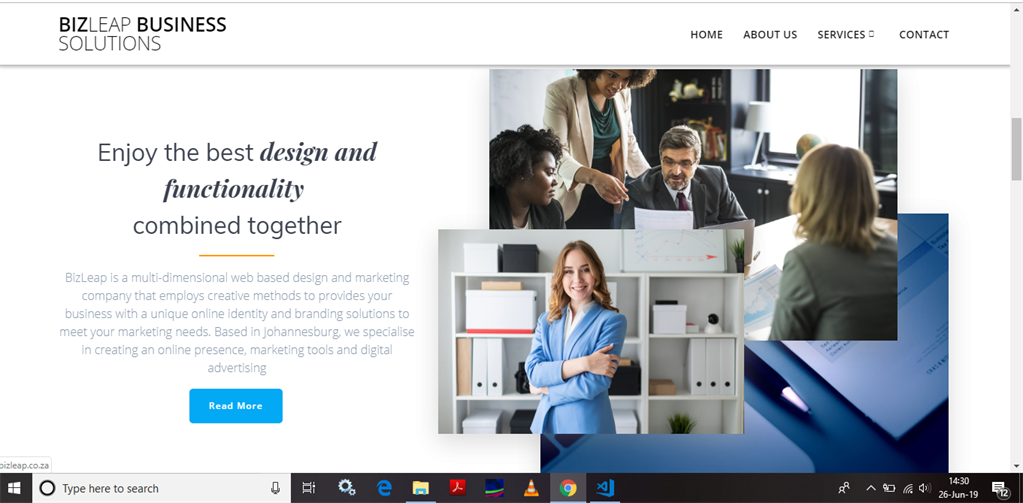Open File Explorer from taskbar
This screenshot has height=503, width=1023.
(x=421, y=488)
